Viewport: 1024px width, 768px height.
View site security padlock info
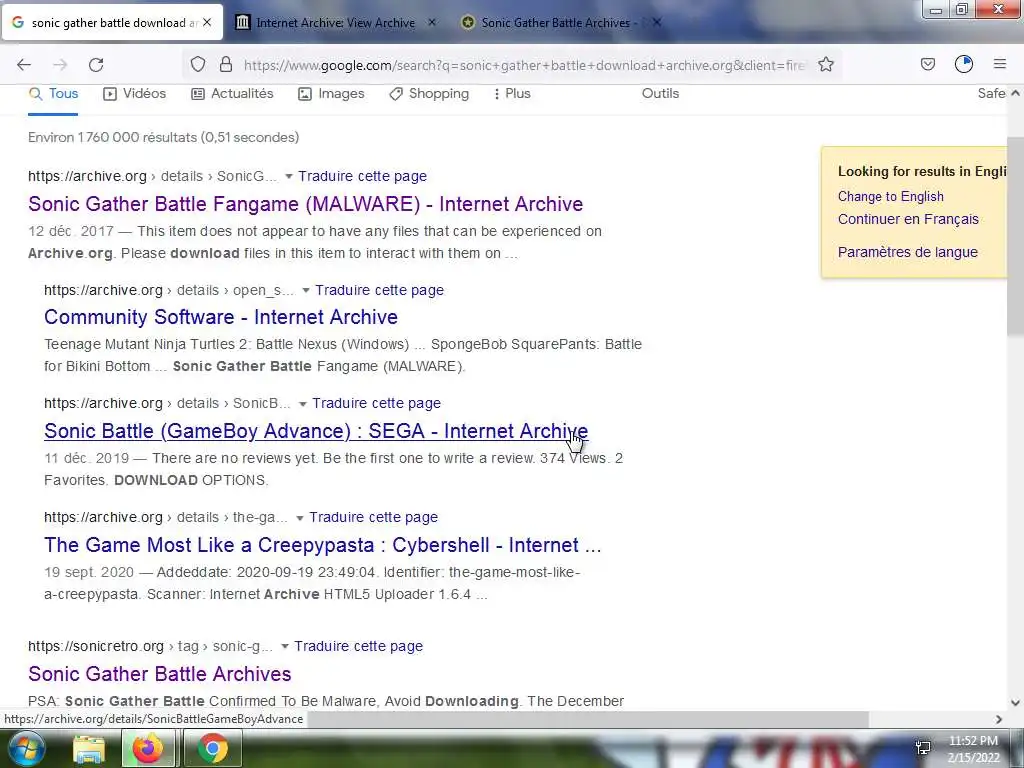(226, 64)
